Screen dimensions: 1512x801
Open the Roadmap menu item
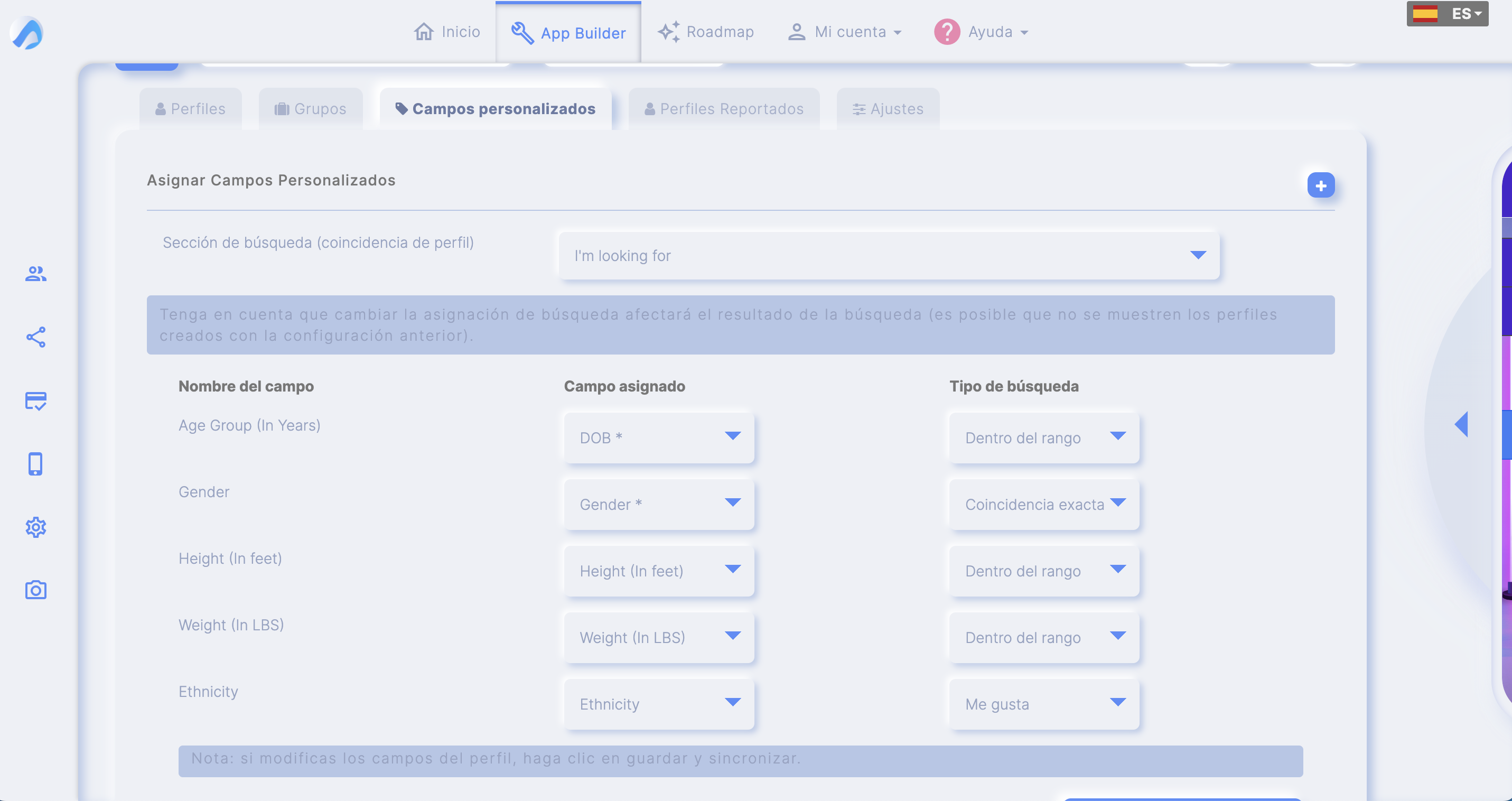[x=705, y=32]
